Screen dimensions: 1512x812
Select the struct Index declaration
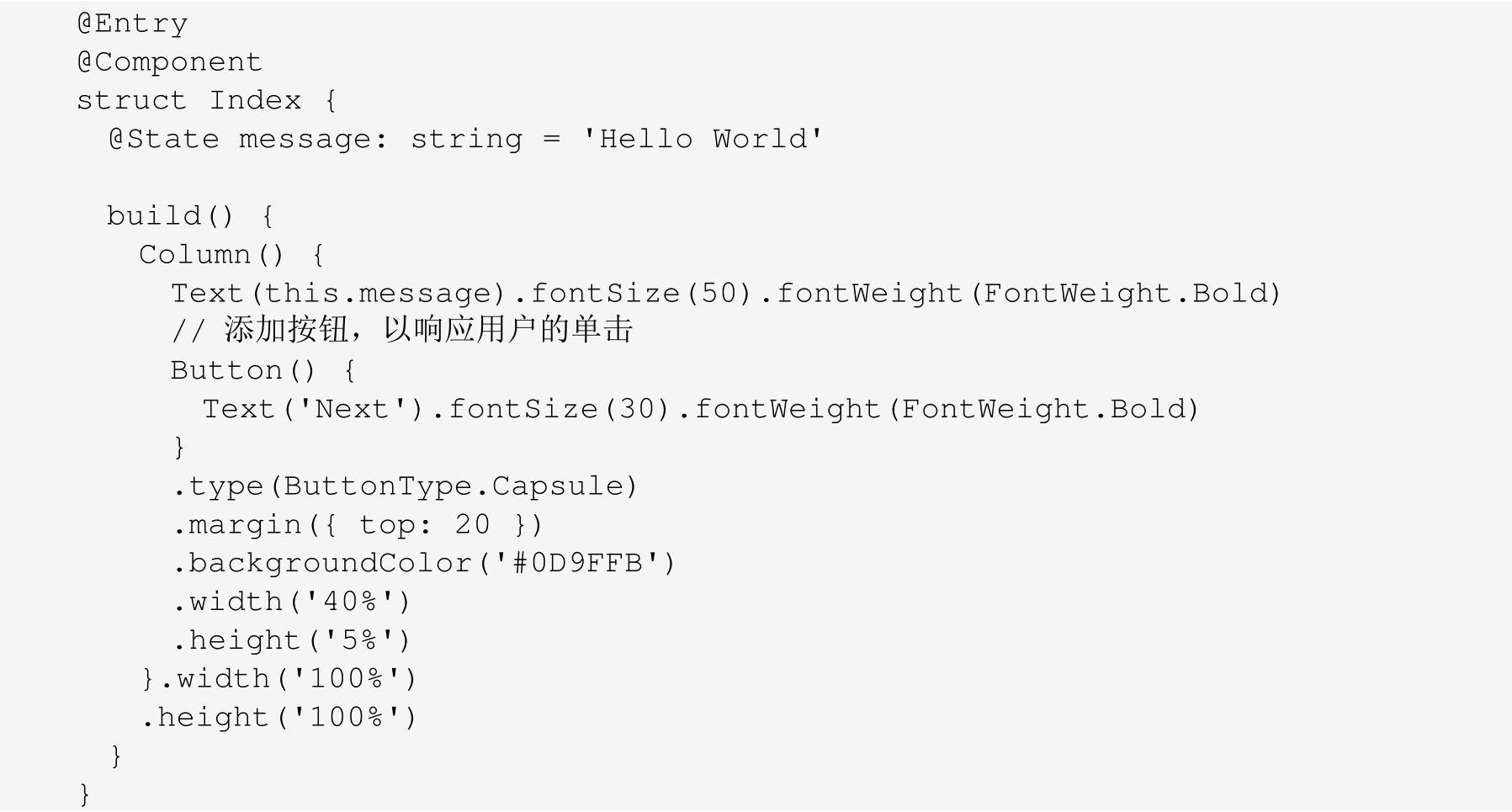point(207,101)
